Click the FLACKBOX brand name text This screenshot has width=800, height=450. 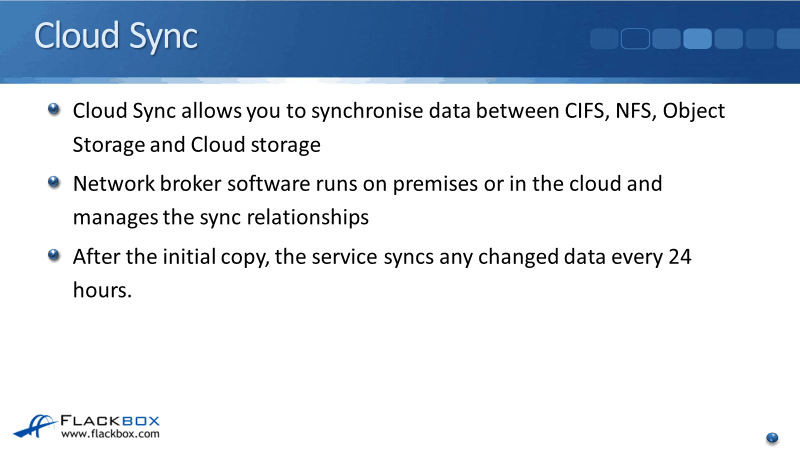(x=110, y=420)
